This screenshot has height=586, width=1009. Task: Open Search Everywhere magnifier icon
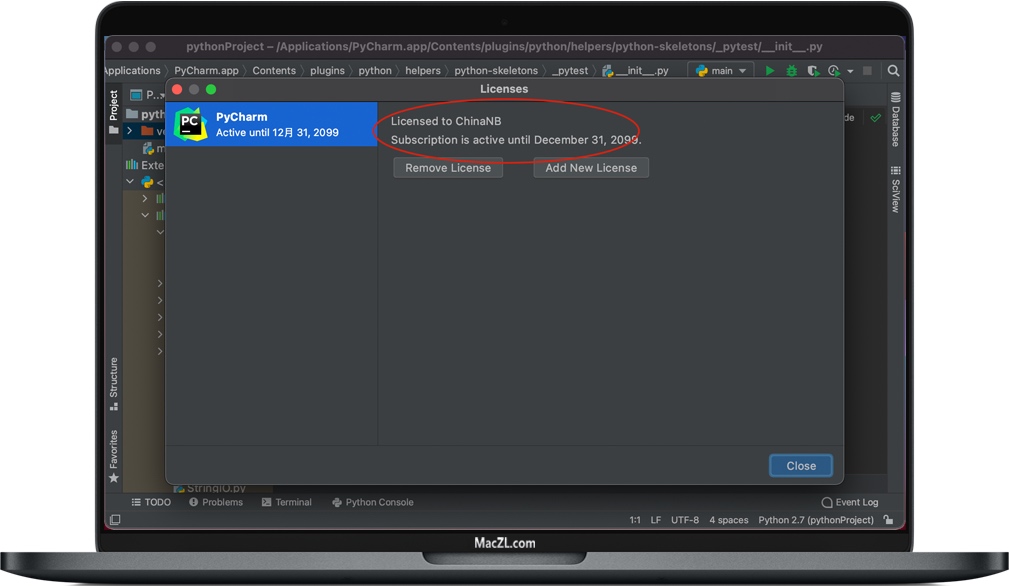(893, 71)
